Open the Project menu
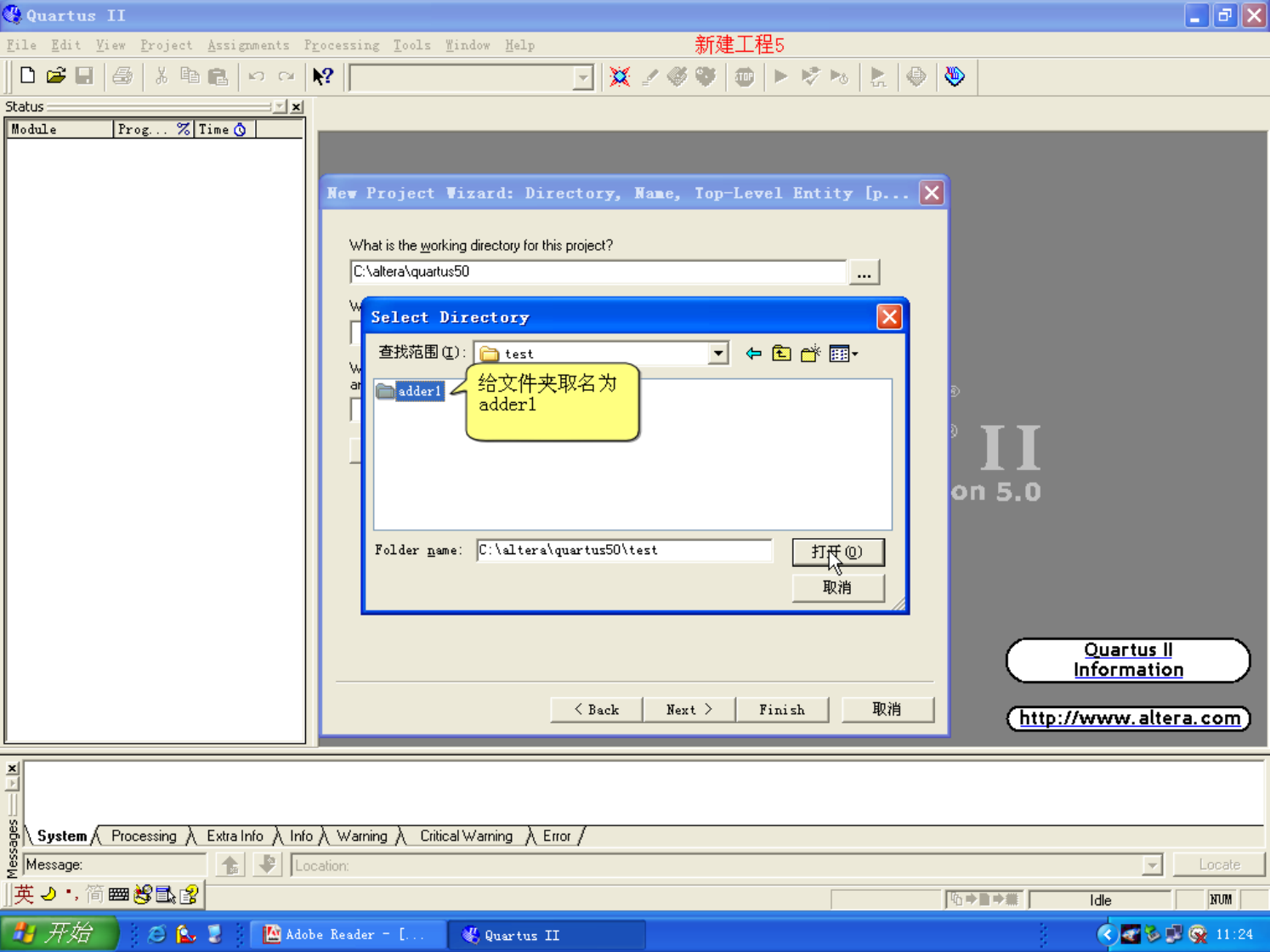Screen dimensions: 1270x952 166,45
